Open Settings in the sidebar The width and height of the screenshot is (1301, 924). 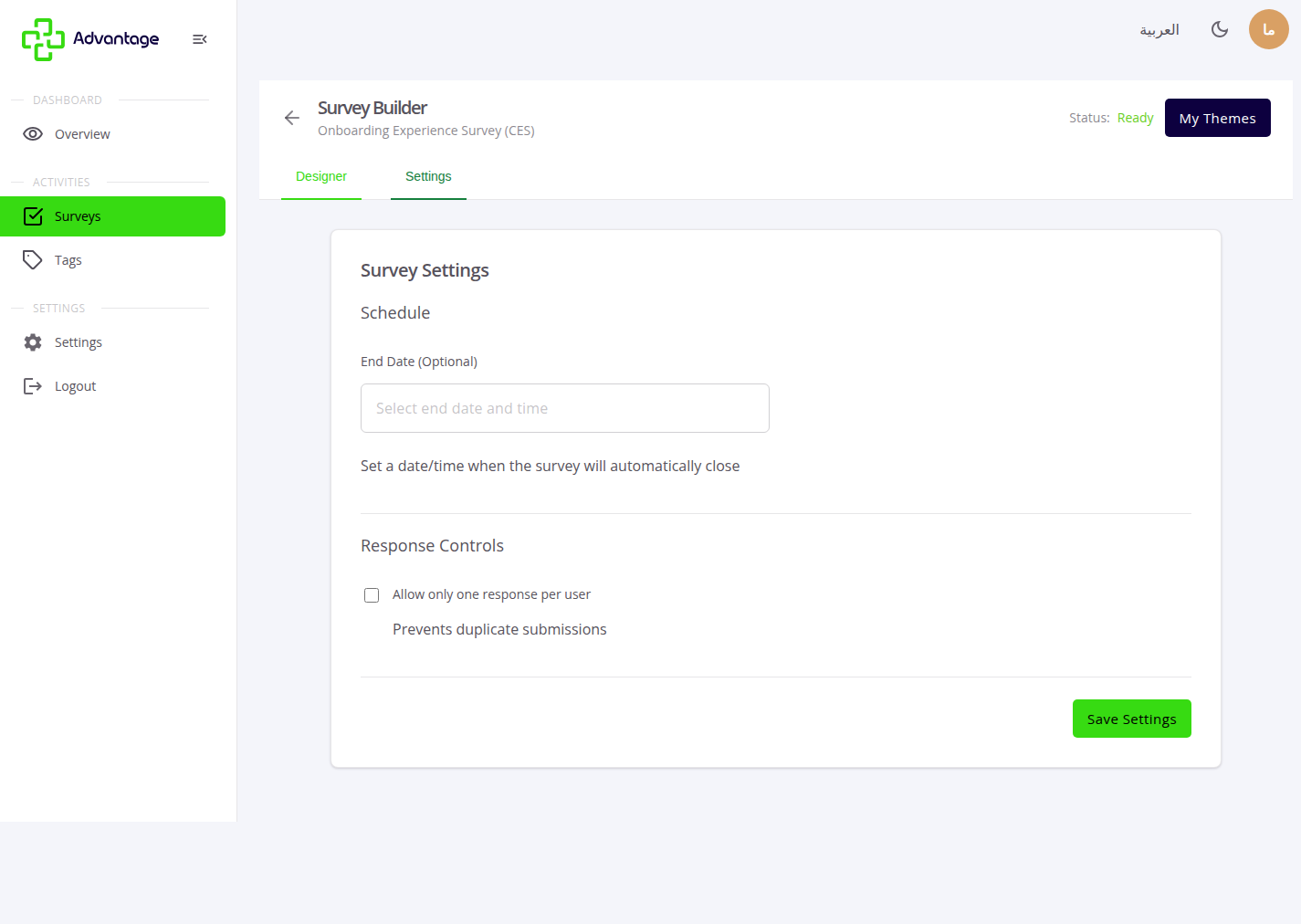[113, 342]
